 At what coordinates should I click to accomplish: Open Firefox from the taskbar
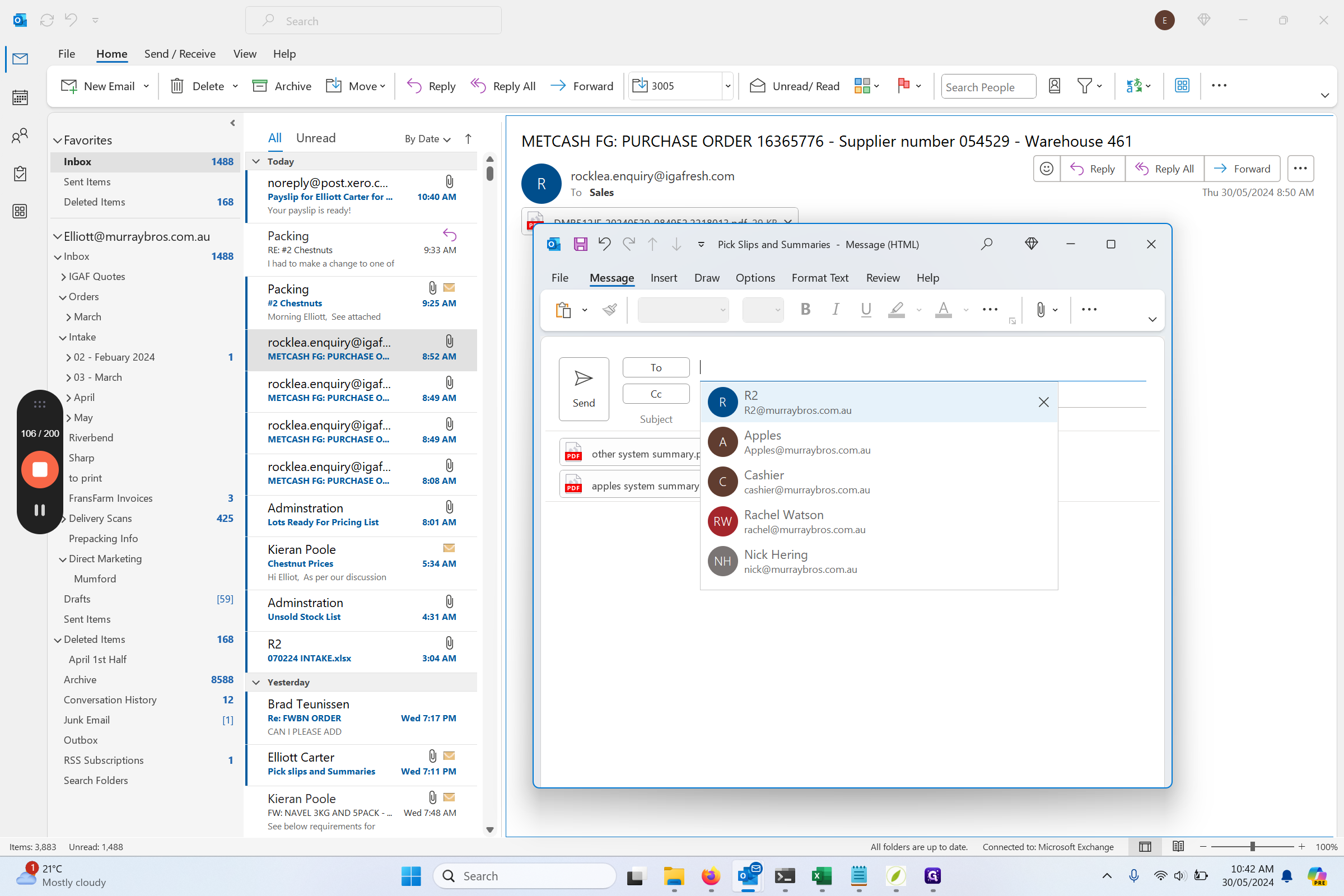point(711,876)
